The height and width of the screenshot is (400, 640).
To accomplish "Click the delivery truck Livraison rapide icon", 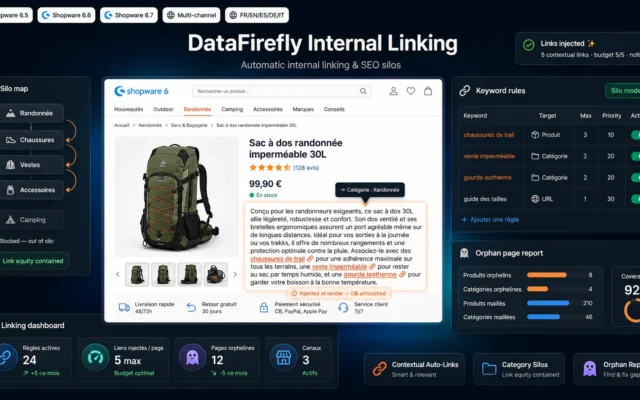I will coord(124,307).
